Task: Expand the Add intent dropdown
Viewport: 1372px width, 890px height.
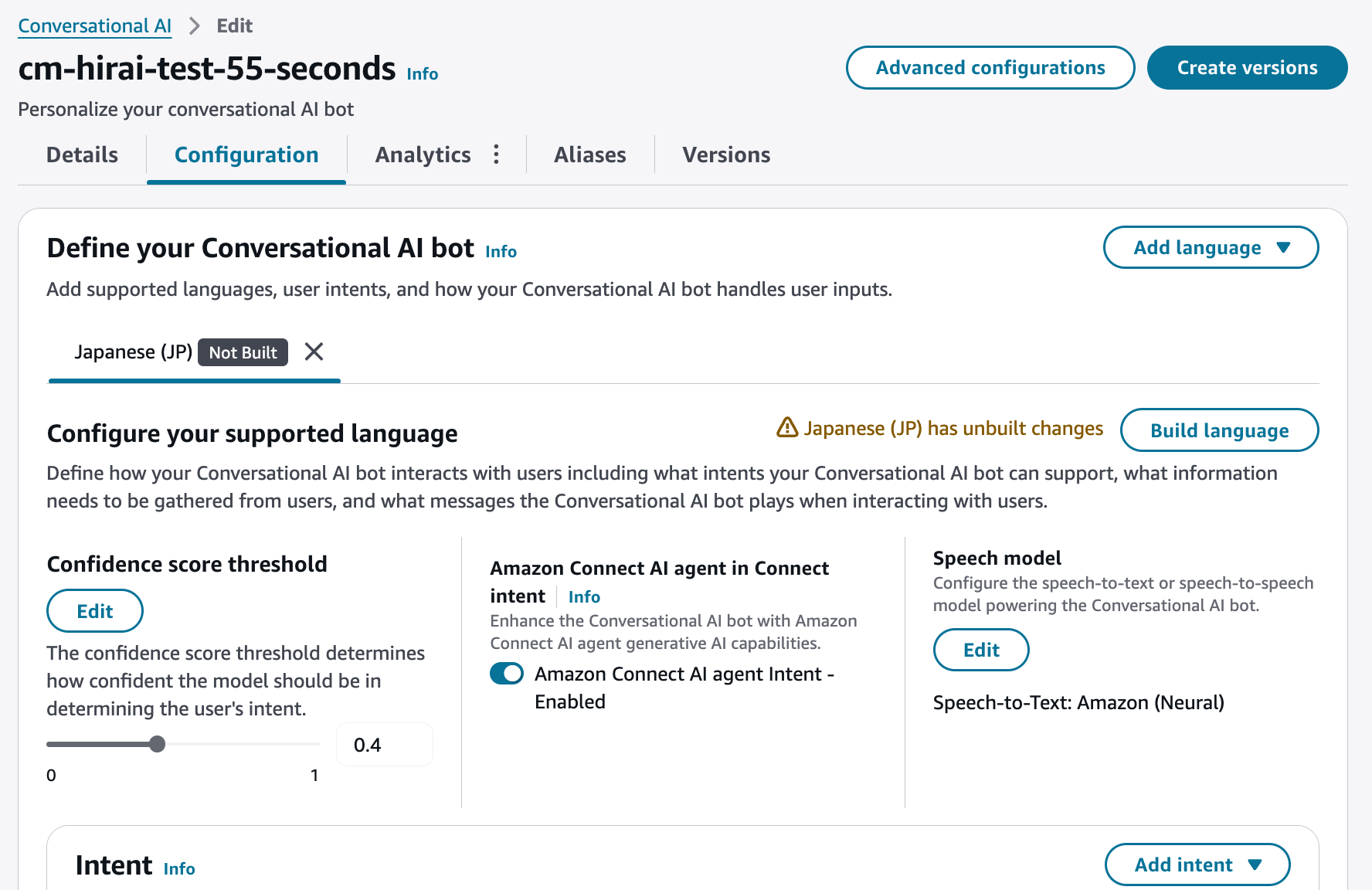Action: point(1197,865)
